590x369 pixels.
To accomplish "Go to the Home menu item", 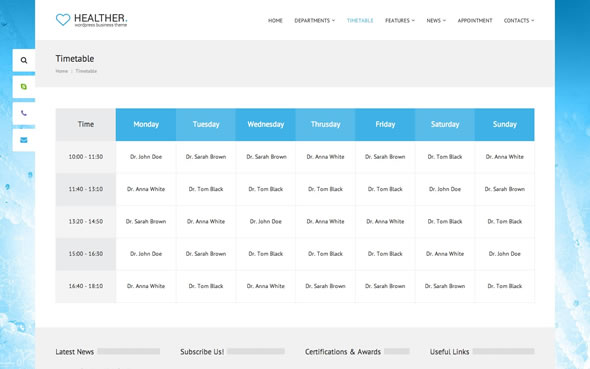I will pyautogui.click(x=275, y=20).
